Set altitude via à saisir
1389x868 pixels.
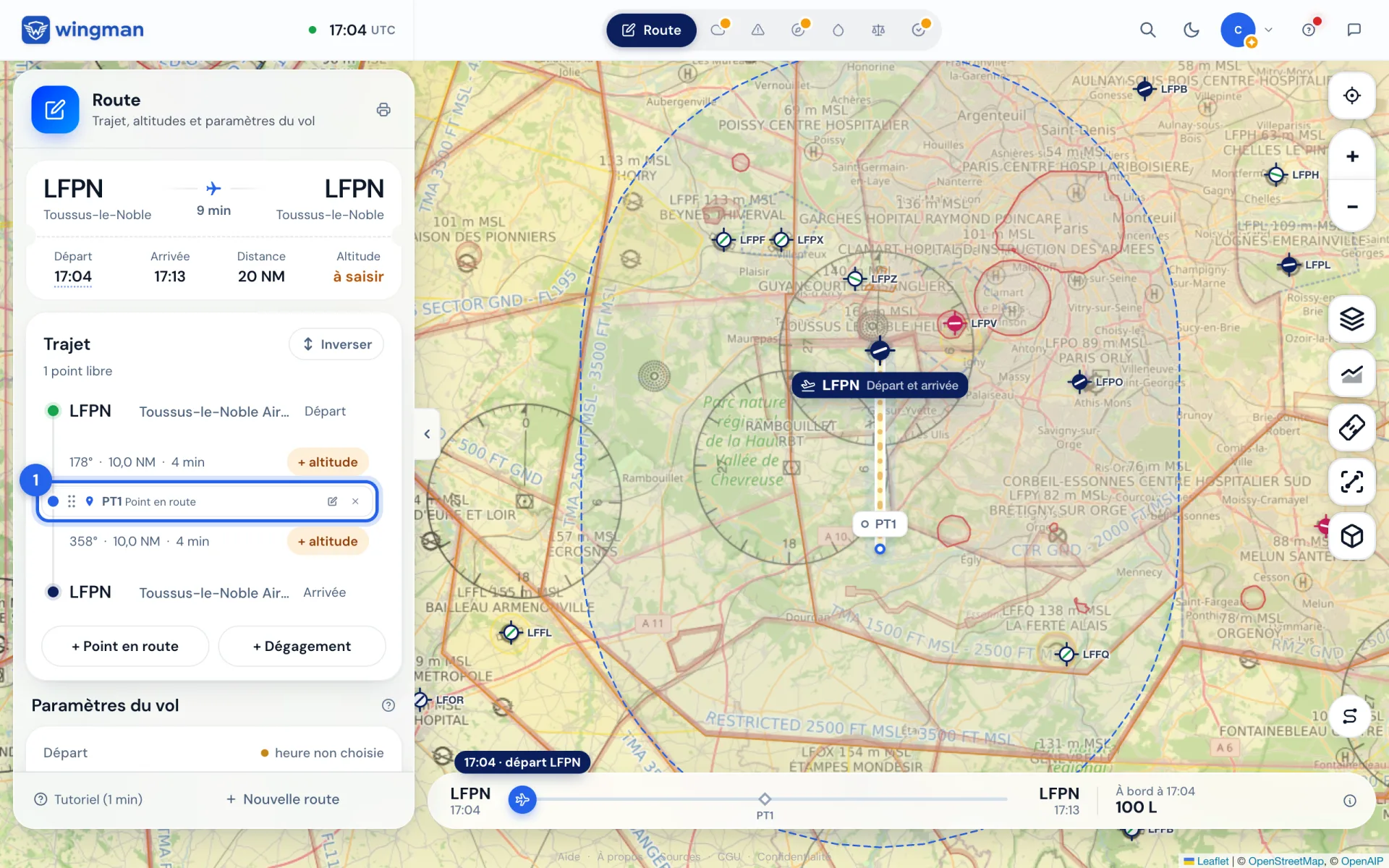coord(358,276)
